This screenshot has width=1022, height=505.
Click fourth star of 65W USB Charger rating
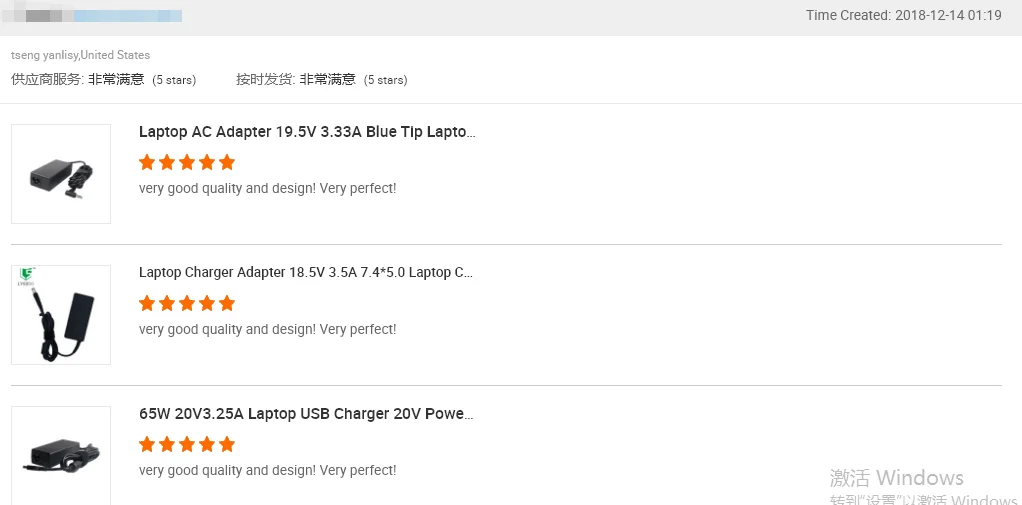pyautogui.click(x=207, y=444)
